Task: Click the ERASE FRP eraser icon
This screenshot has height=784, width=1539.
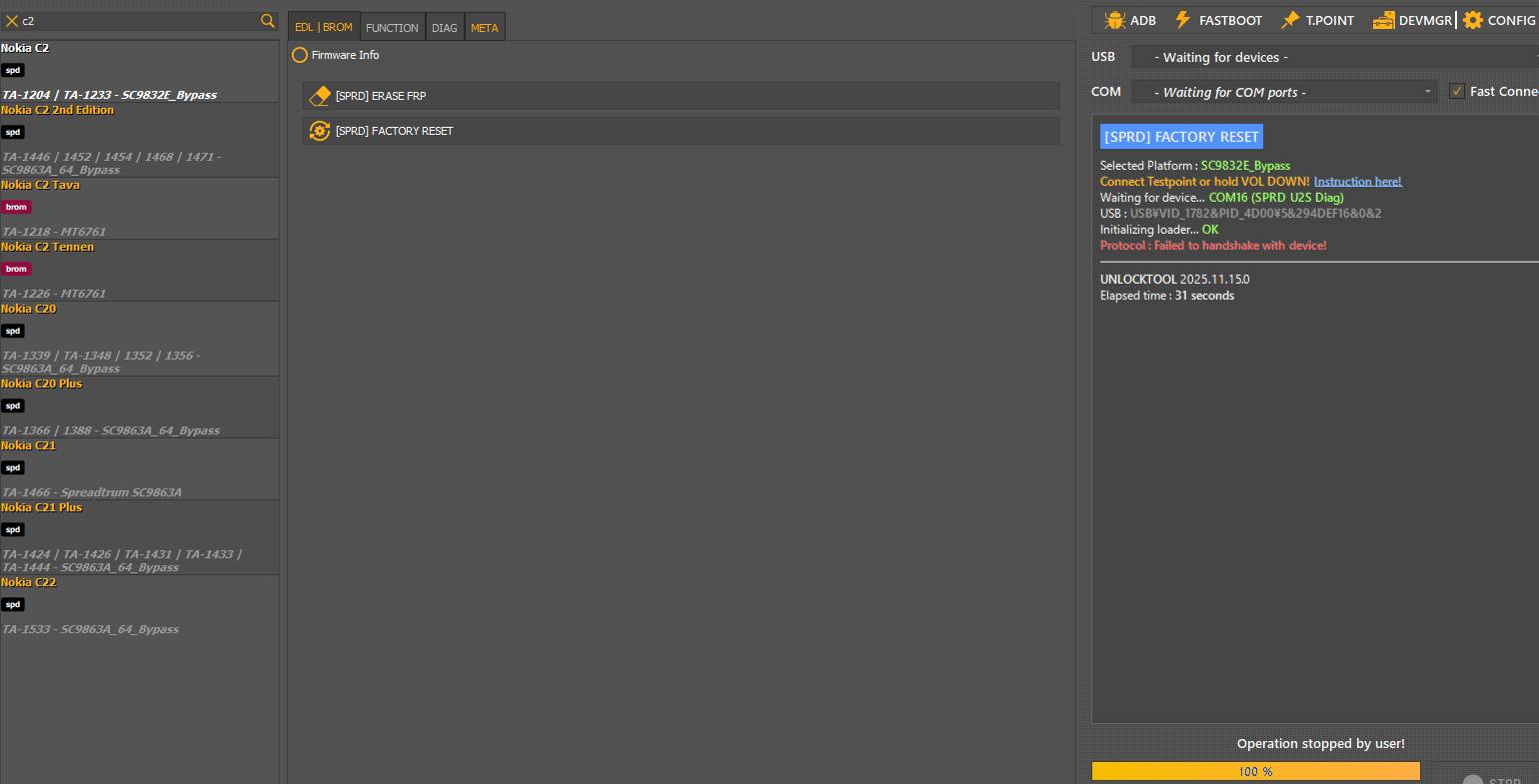Action: pos(320,96)
